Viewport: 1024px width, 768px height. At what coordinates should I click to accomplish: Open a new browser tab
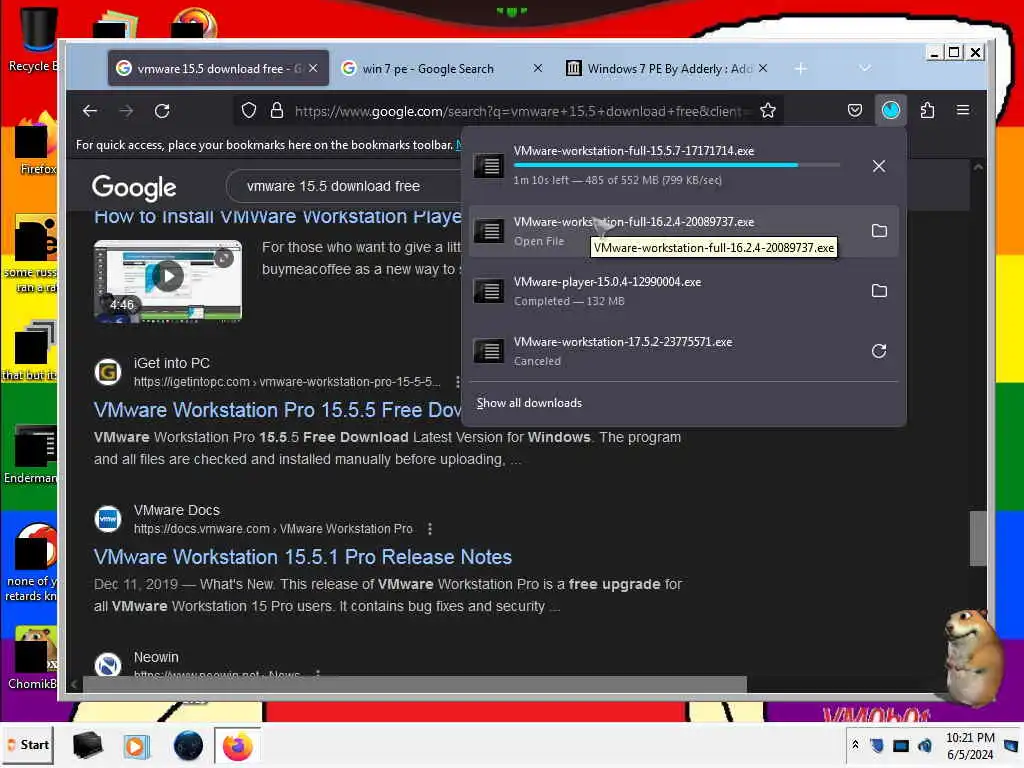click(801, 69)
